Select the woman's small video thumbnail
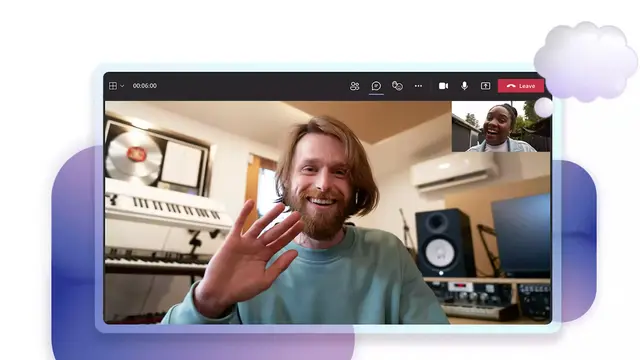Viewport: 640px width, 360px height. pyautogui.click(x=501, y=127)
